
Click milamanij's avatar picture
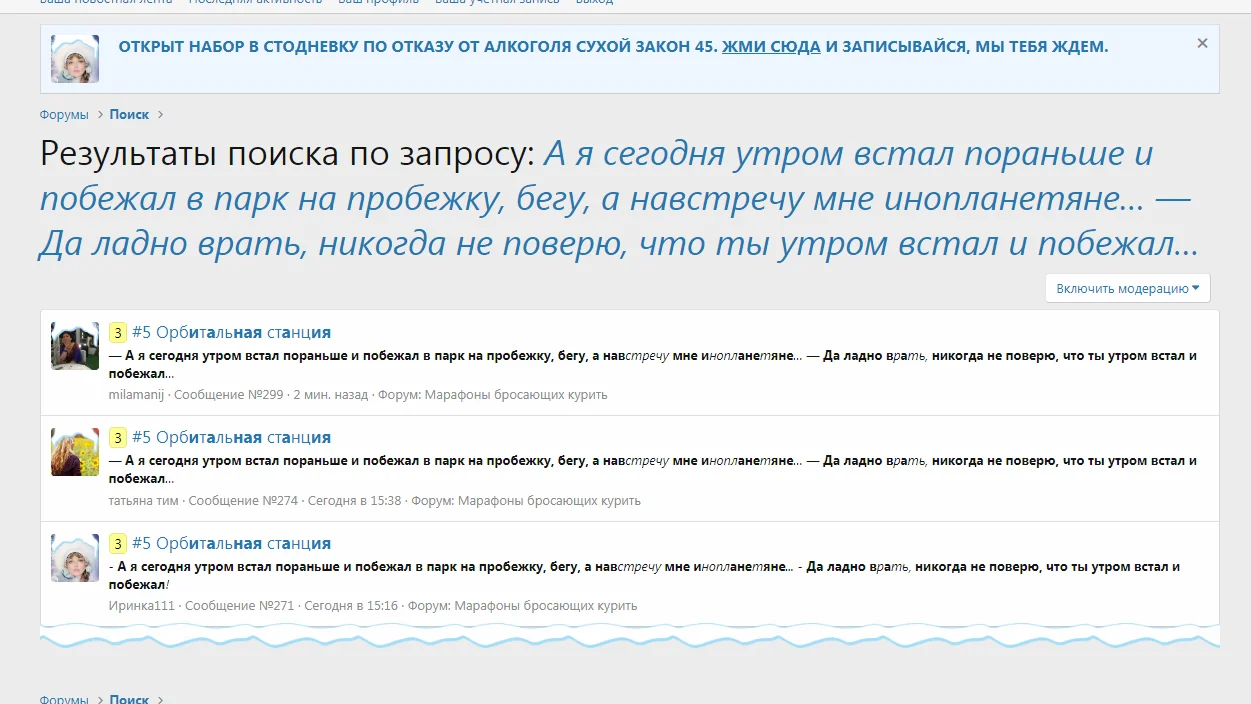(x=74, y=345)
